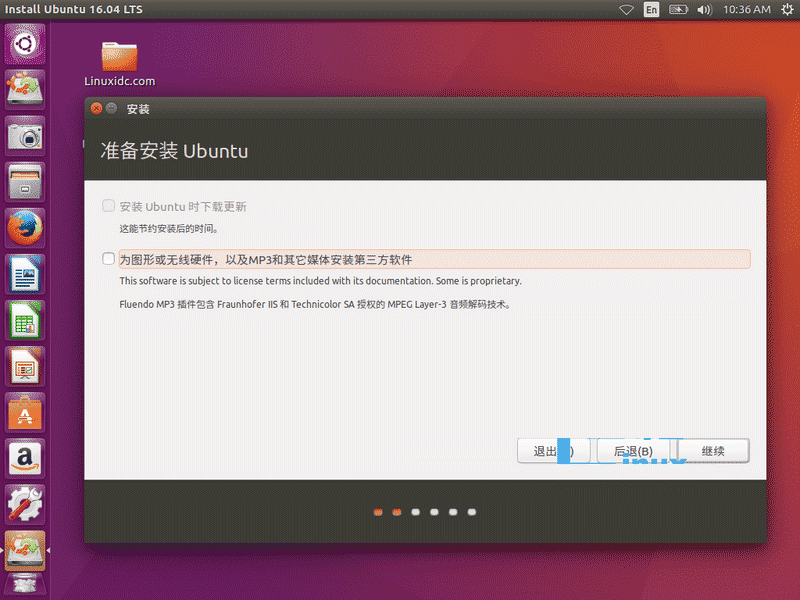Viewport: 800px width, 600px height.
Task: Click the 准备安装 Ubuntu heading
Action: pos(174,151)
